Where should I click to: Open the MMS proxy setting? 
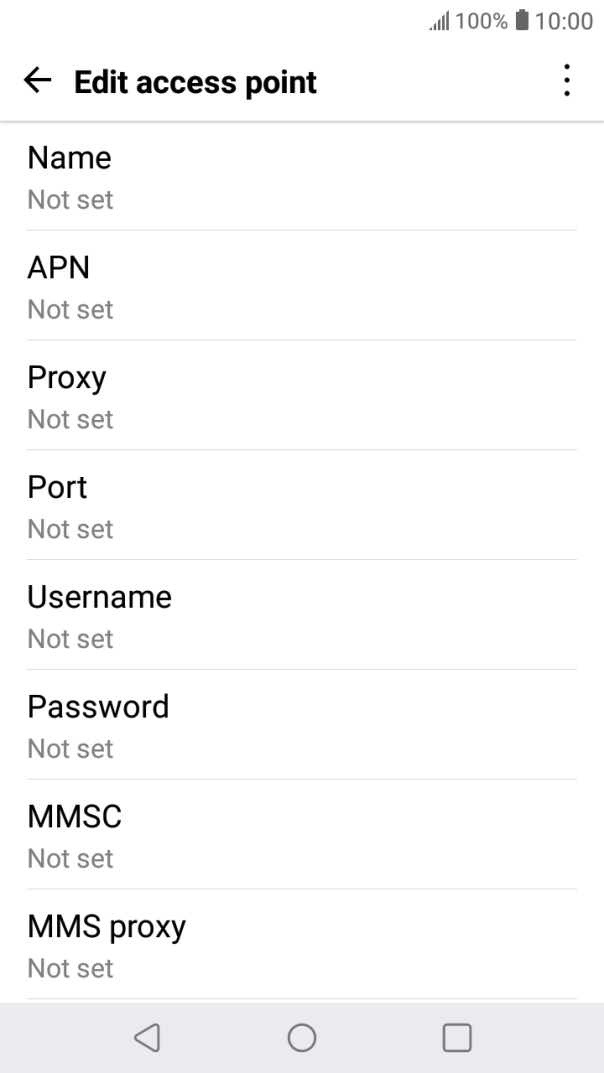302,945
